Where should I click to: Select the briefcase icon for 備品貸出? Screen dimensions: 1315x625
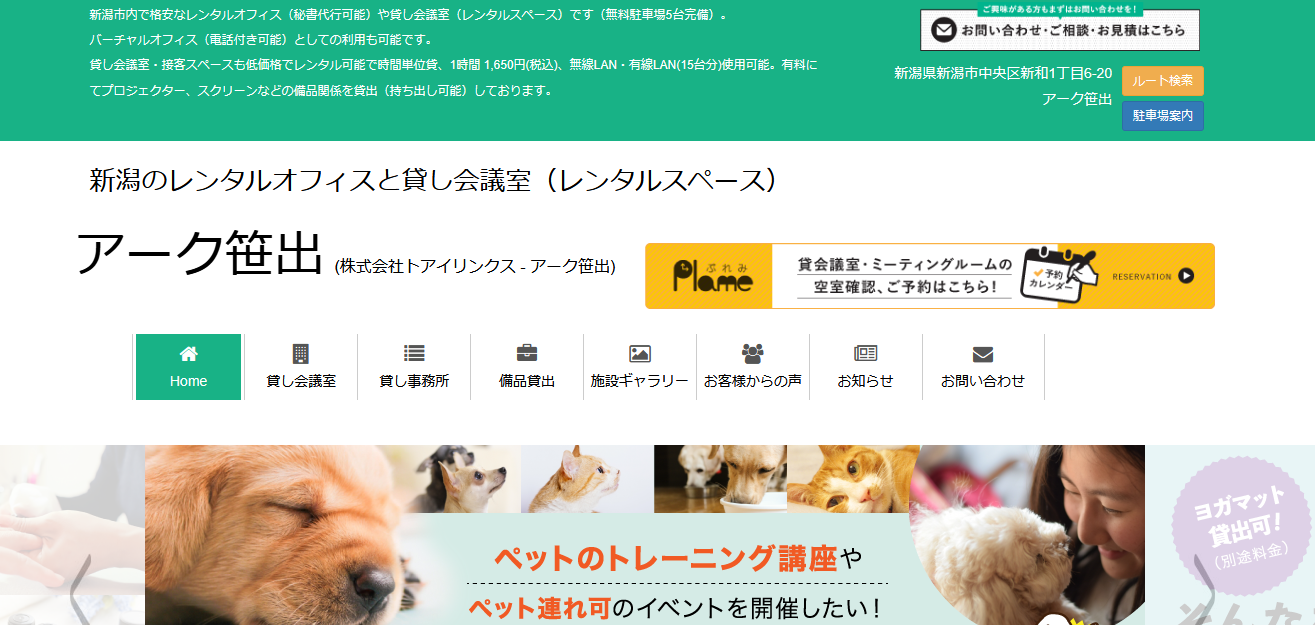click(526, 353)
